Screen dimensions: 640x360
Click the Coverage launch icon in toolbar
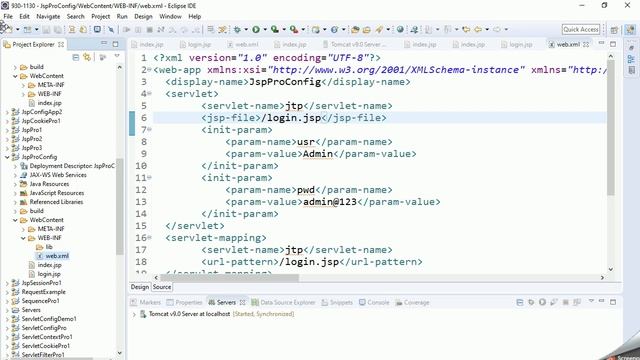point(275,29)
